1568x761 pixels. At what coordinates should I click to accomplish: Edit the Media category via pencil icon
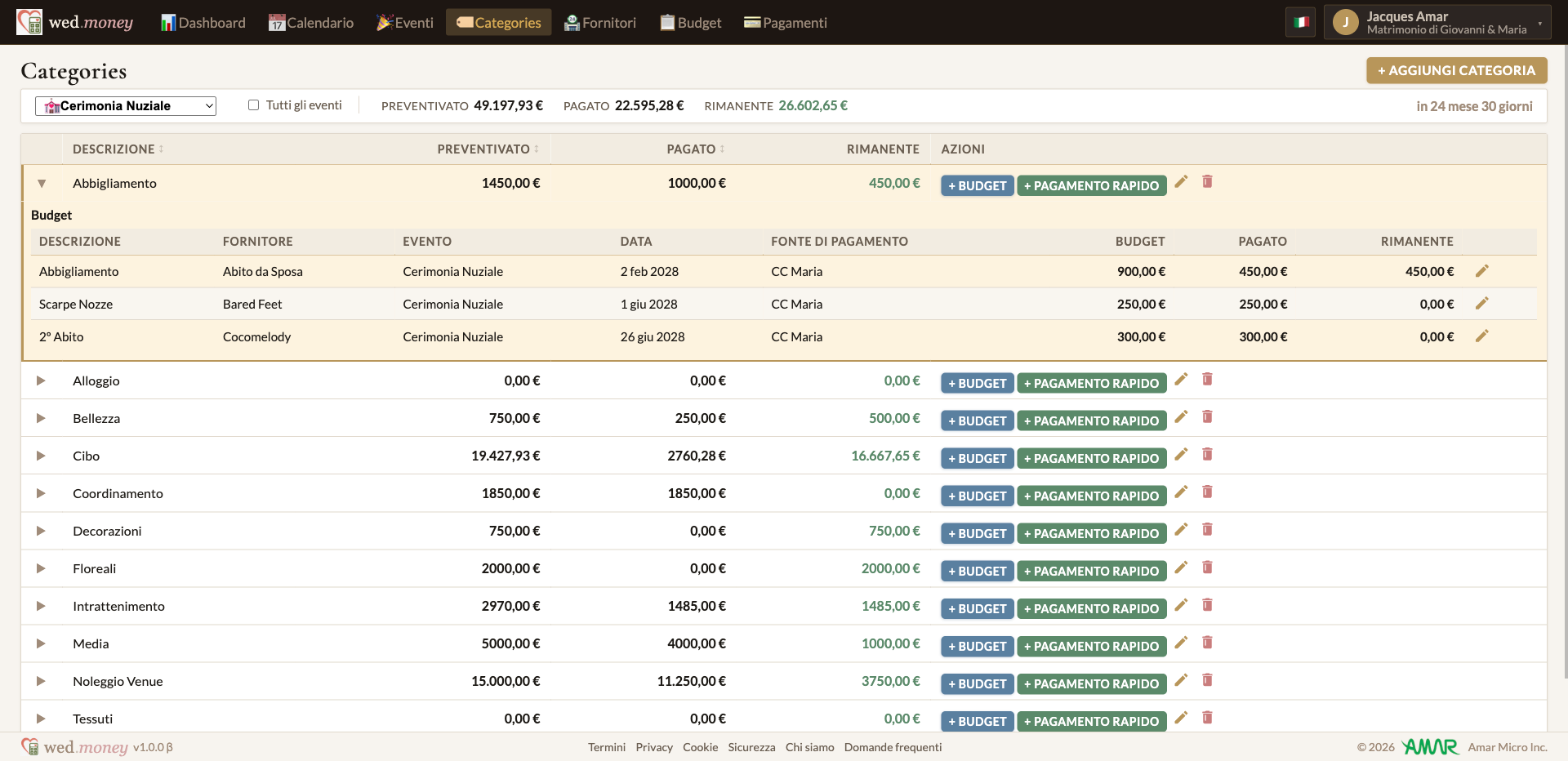1181,643
